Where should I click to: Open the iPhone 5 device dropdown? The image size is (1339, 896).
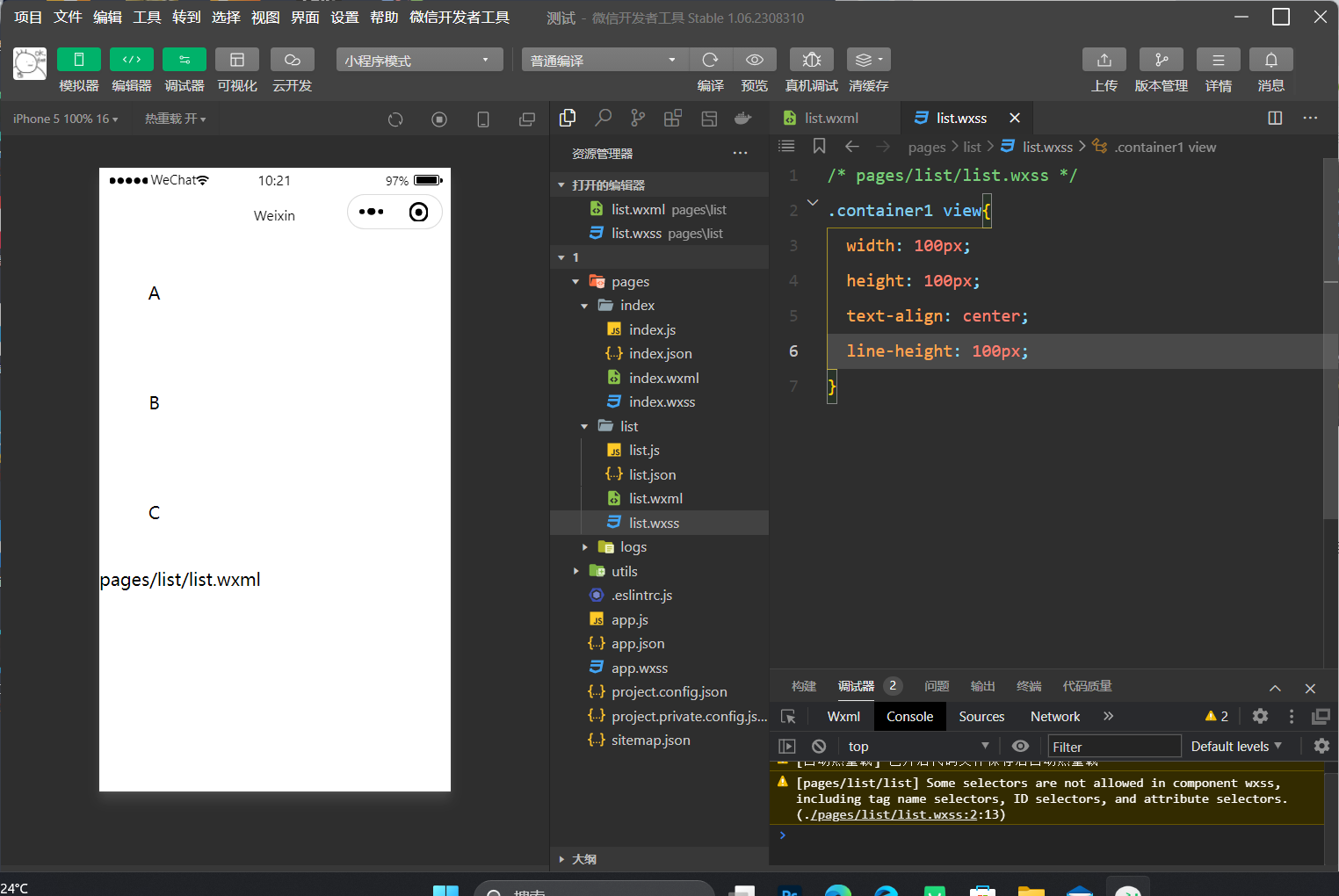[x=65, y=119]
